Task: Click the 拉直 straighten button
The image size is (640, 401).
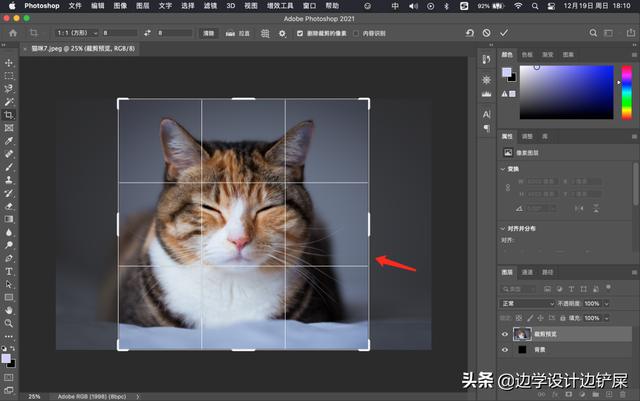Action: tap(238, 33)
